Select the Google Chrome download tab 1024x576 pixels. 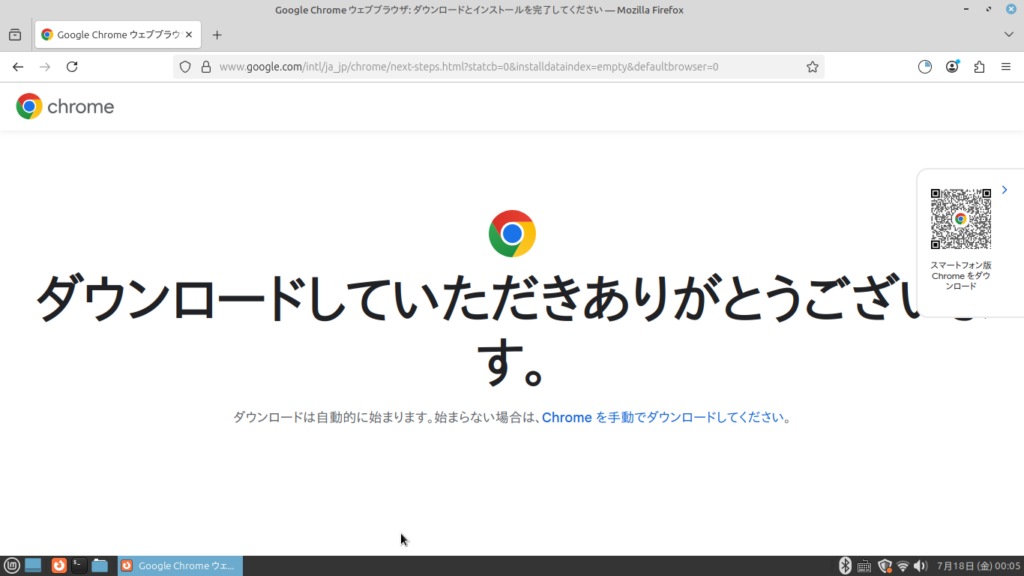pyautogui.click(x=110, y=34)
